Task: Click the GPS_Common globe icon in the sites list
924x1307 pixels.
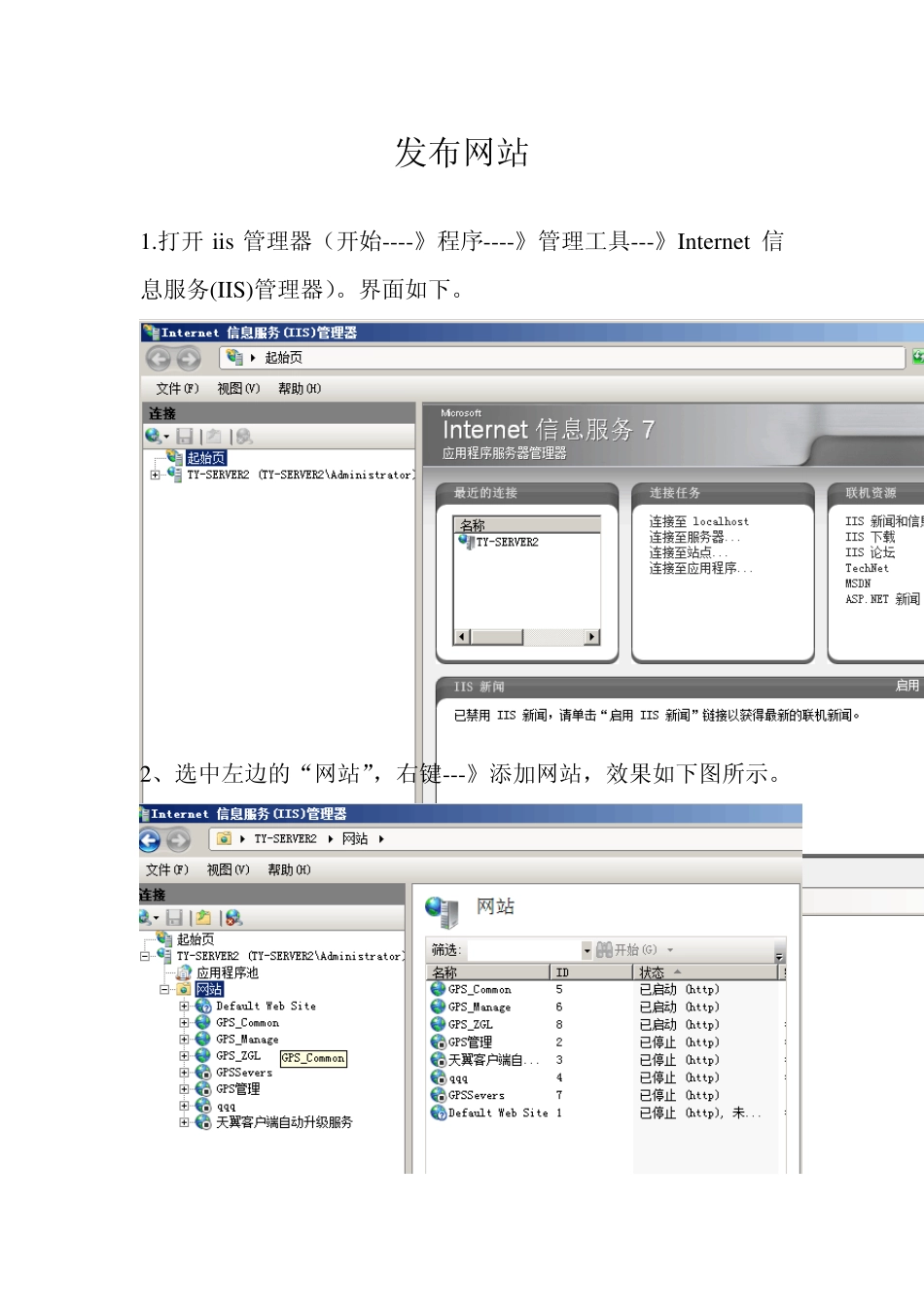Action: [x=439, y=989]
